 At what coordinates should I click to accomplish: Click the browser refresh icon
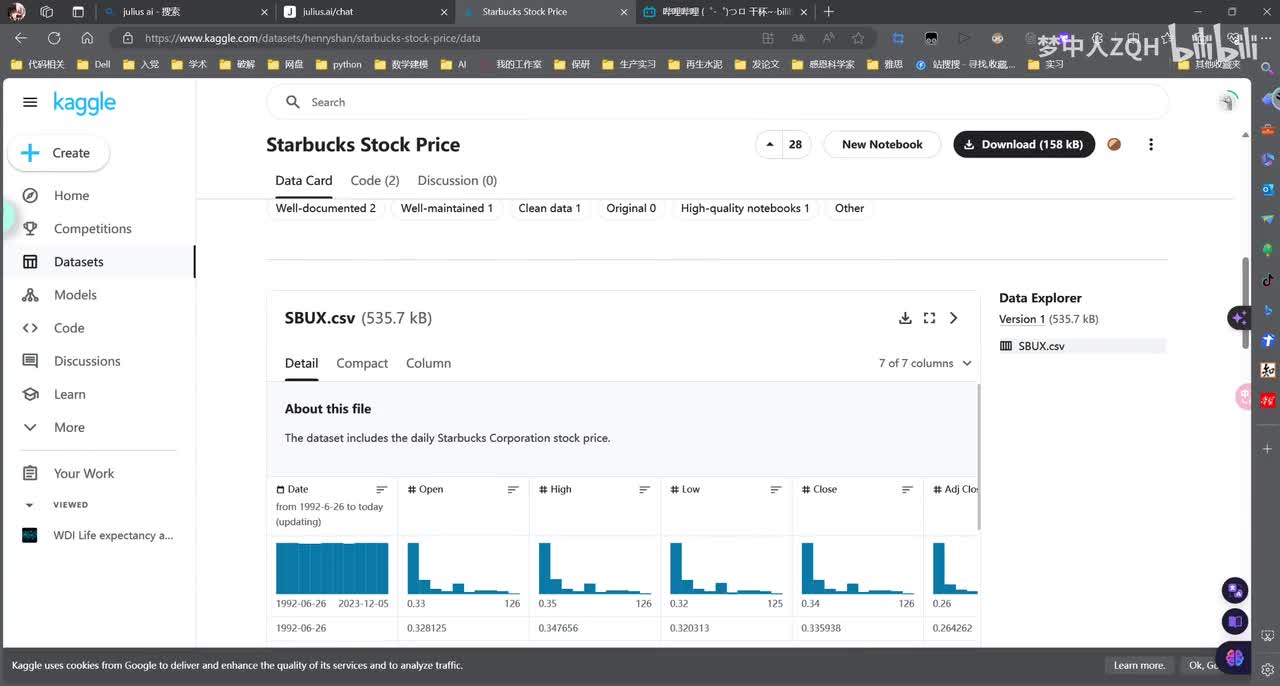[54, 38]
